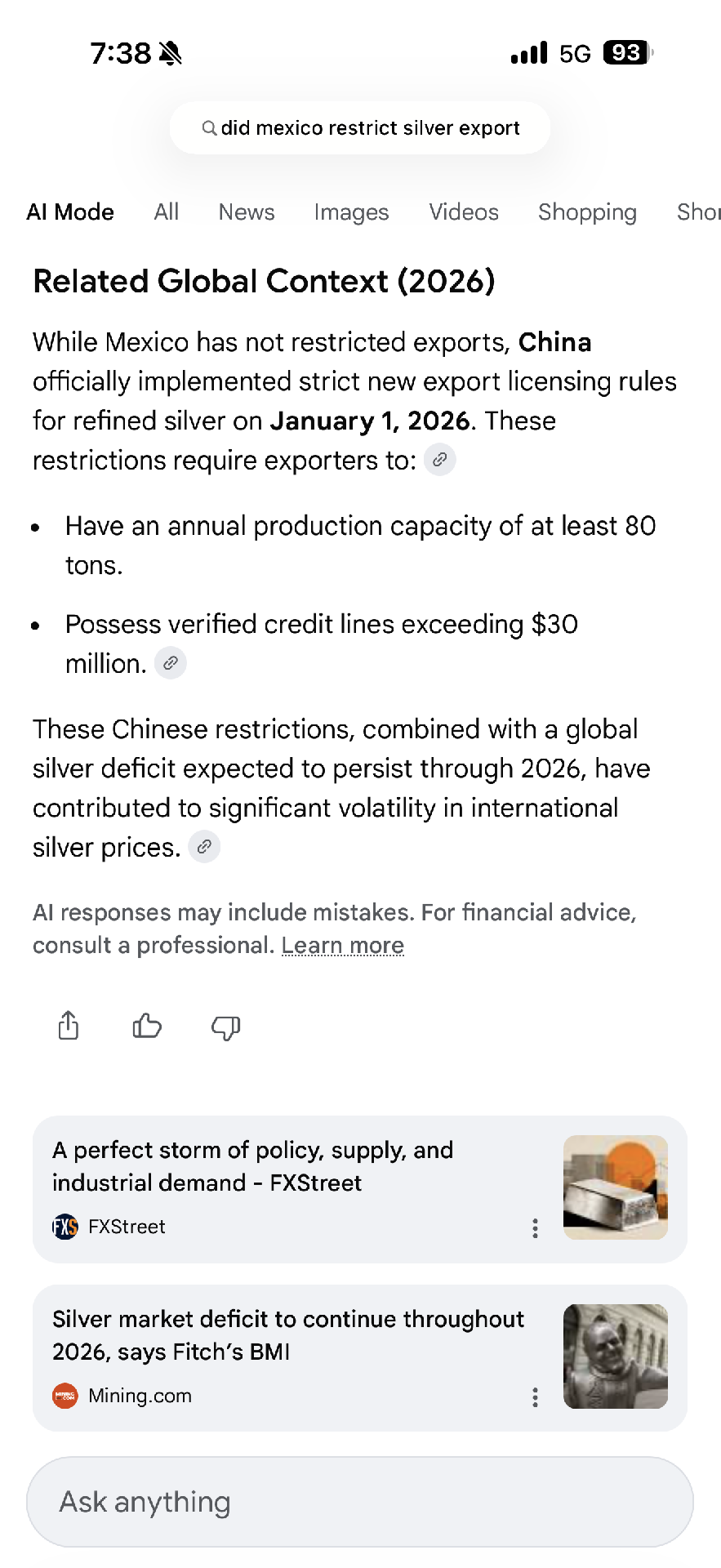721x1568 pixels.
Task: Tap the silver bar article thumbnail
Action: click(616, 1187)
